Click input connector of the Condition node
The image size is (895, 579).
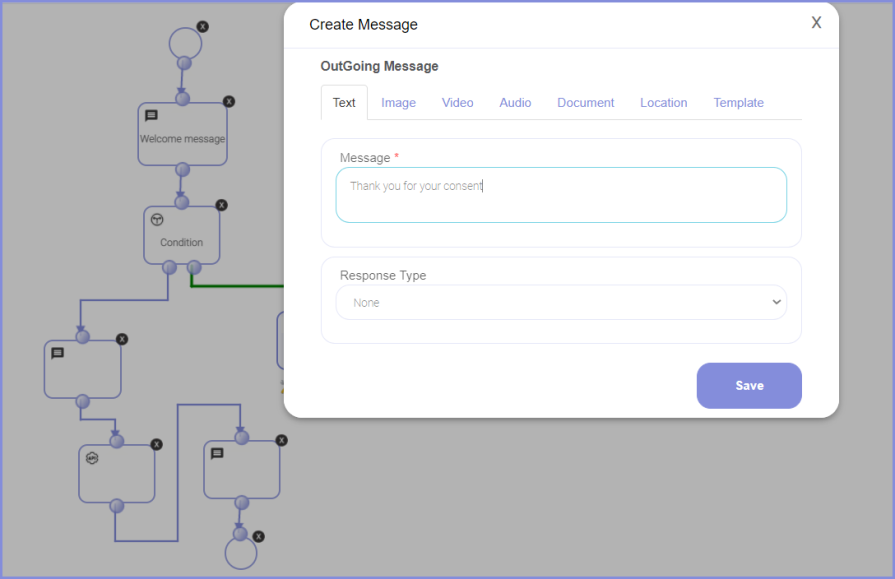point(182,202)
